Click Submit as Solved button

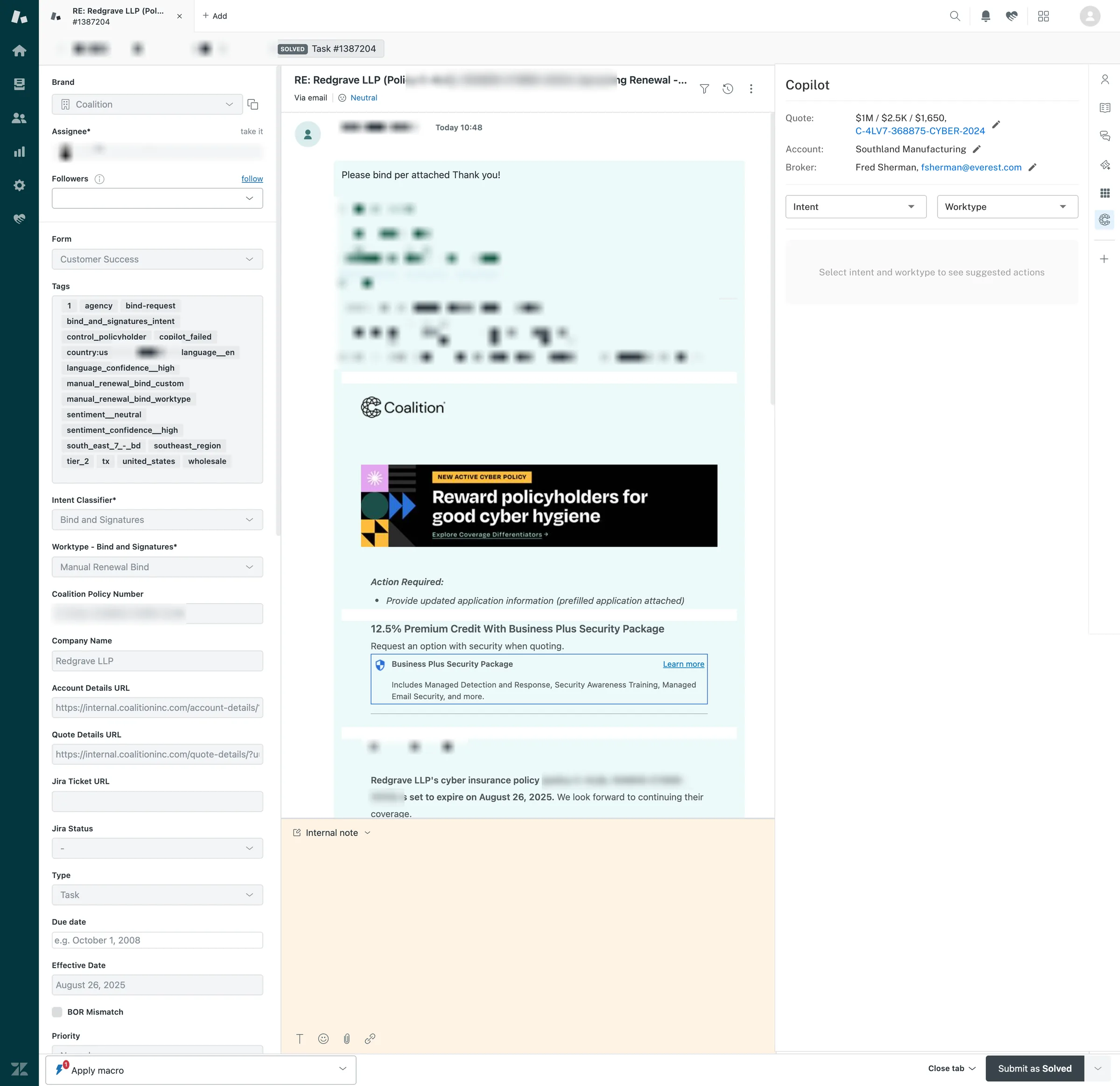pyautogui.click(x=1034, y=1068)
